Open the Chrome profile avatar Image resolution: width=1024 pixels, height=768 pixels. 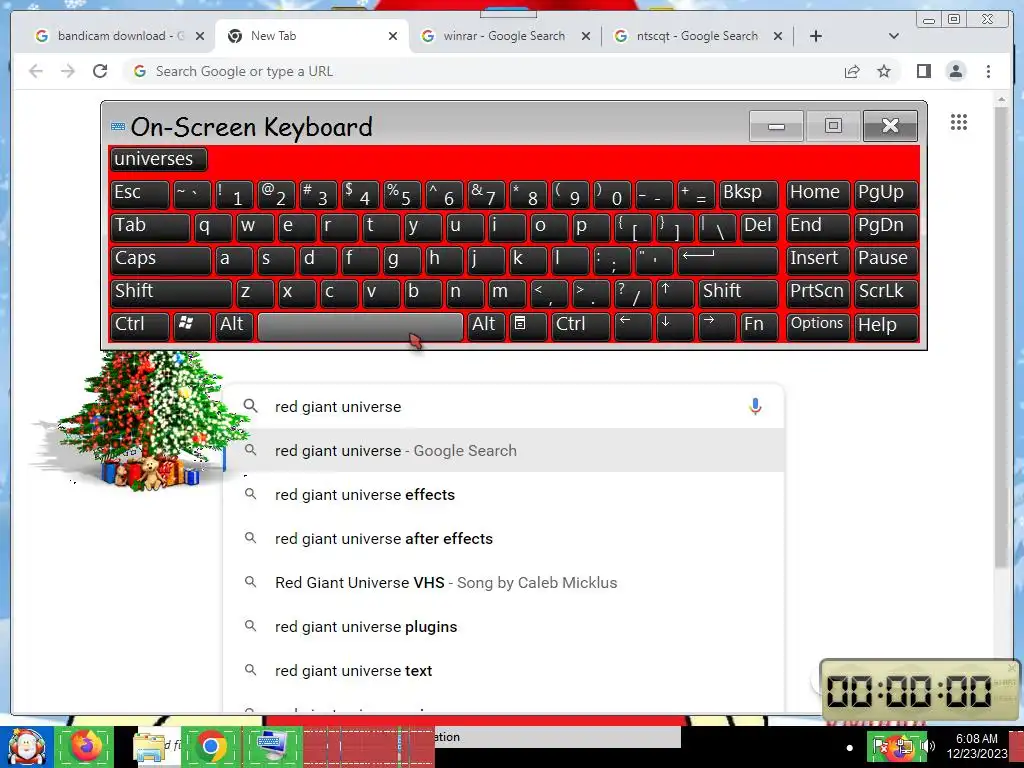pos(955,71)
